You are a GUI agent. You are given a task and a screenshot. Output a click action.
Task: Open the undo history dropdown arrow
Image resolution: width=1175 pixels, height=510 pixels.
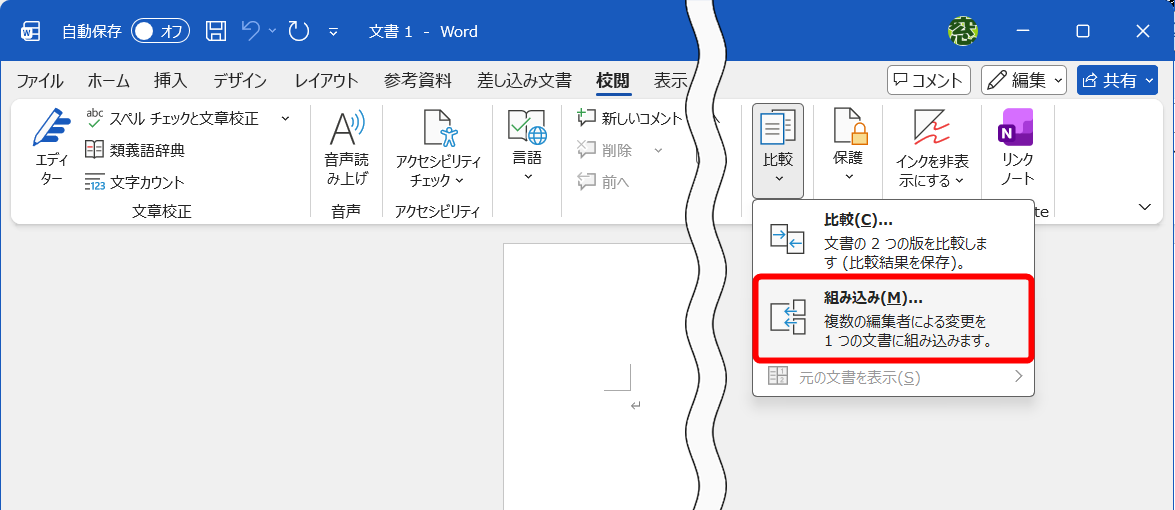tap(273, 31)
